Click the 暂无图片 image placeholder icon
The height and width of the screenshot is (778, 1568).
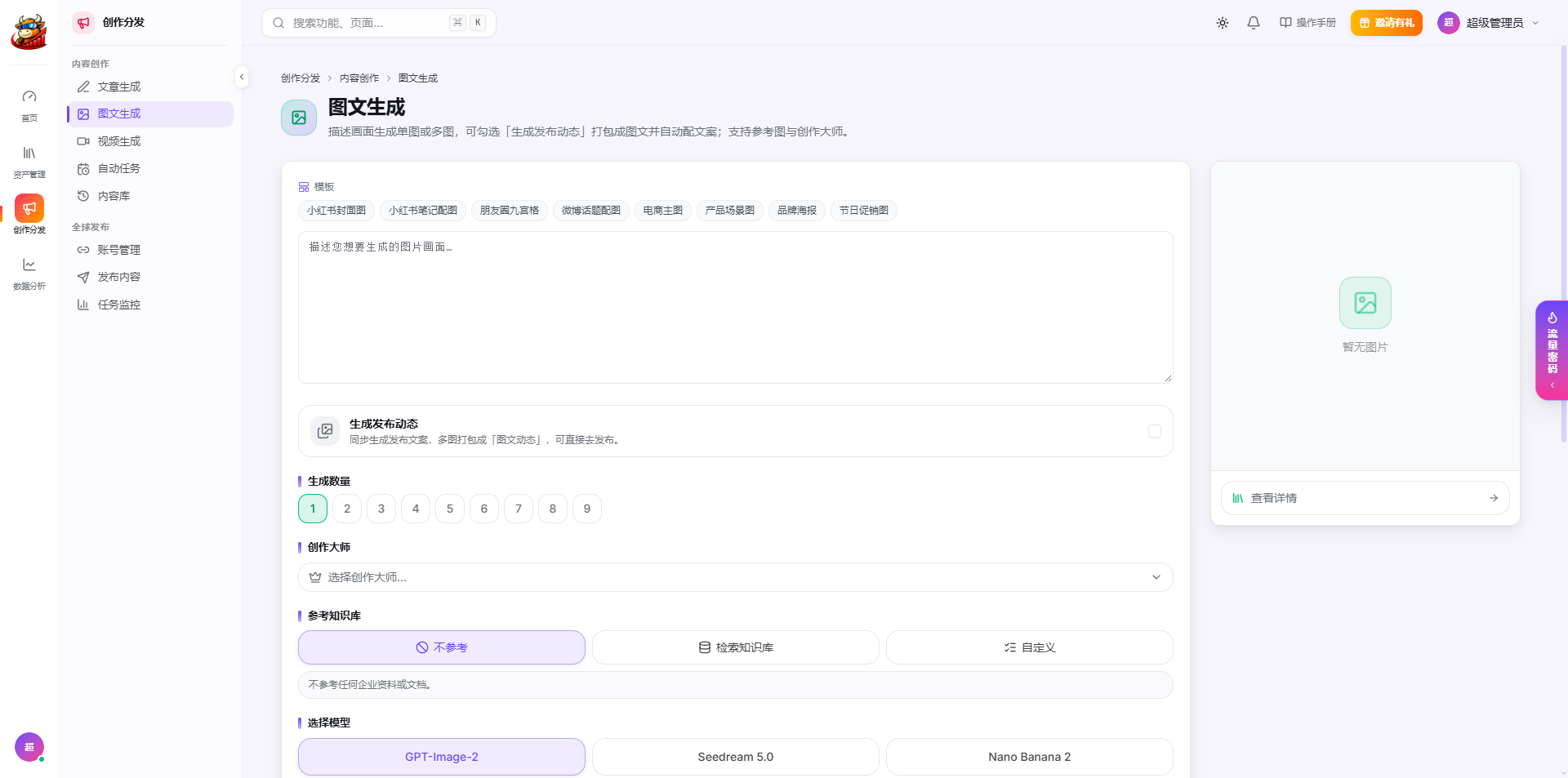click(x=1365, y=303)
